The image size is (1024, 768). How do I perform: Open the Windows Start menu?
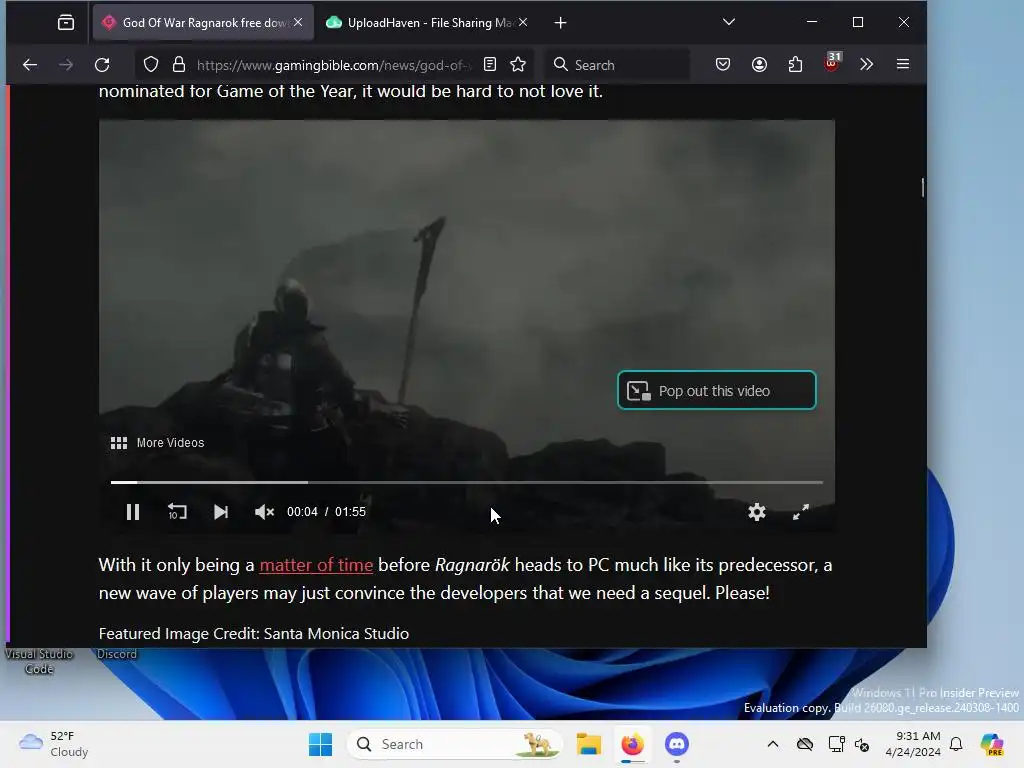coord(321,744)
